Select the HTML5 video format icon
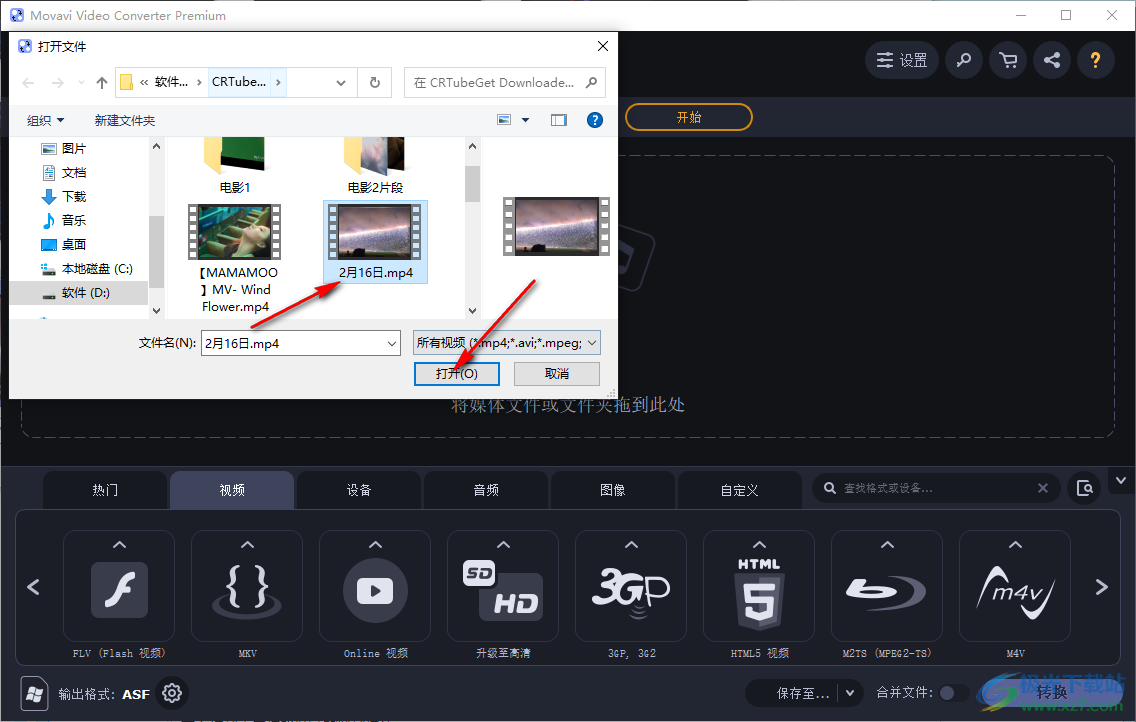This screenshot has height=722, width=1136. (759, 590)
